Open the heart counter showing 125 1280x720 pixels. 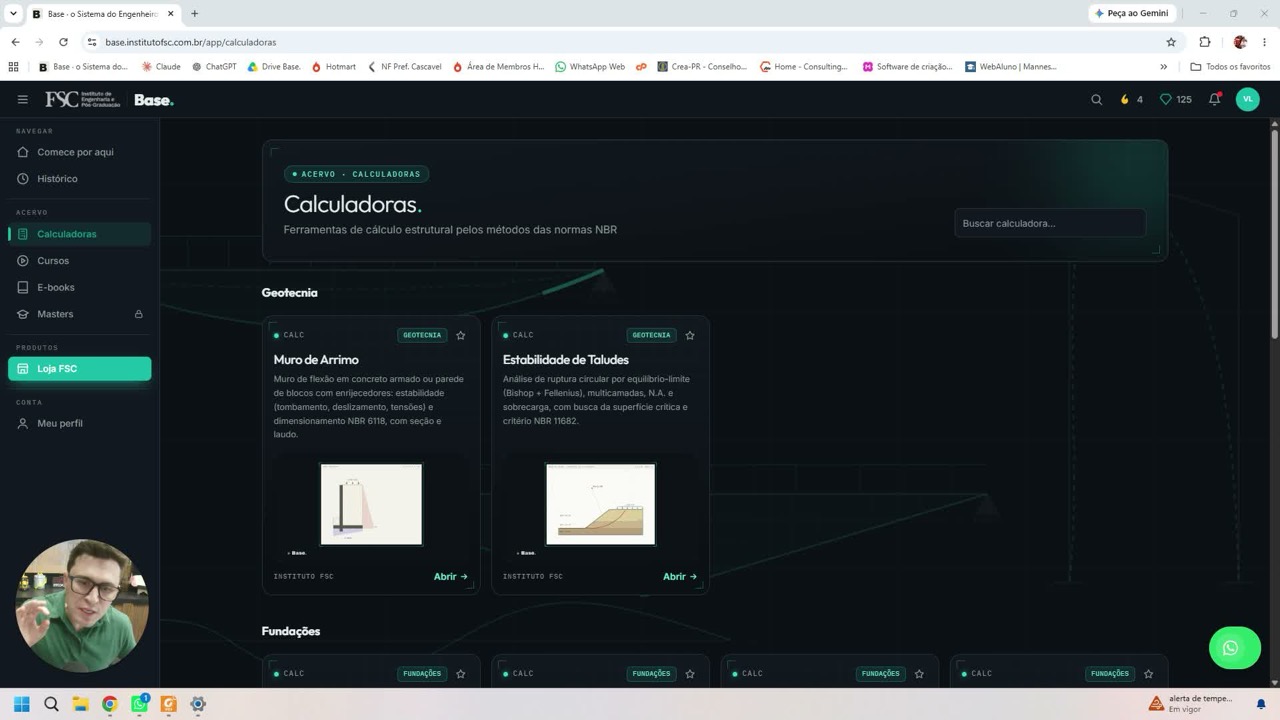[1175, 100]
